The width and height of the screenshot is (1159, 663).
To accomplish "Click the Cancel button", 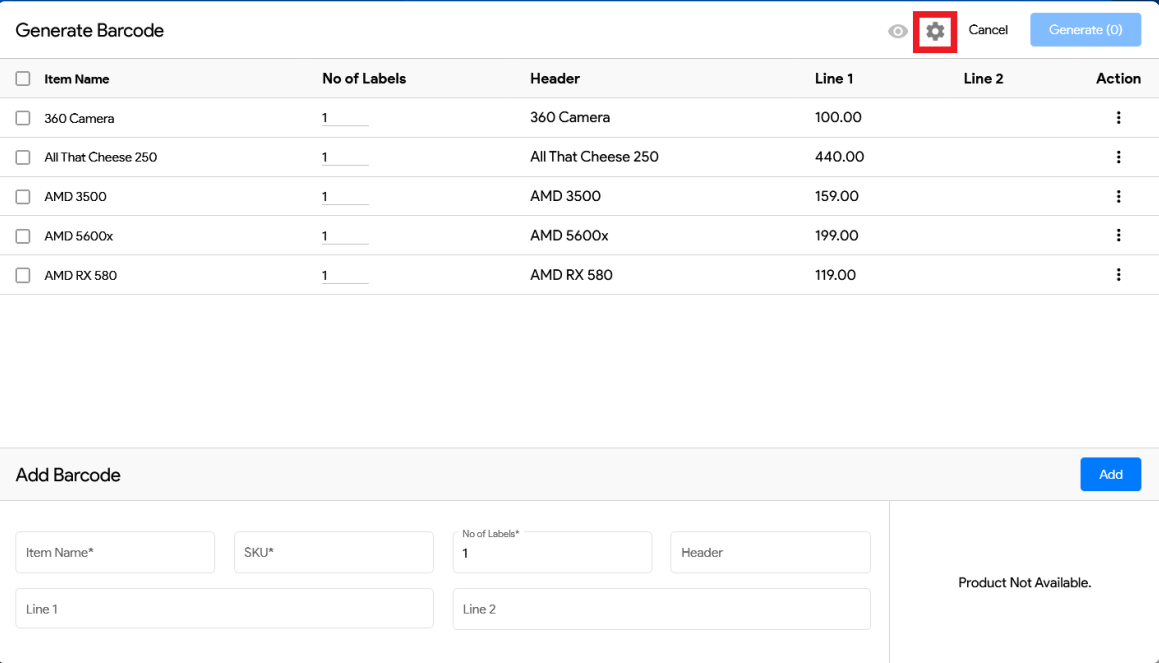I will pos(988,30).
